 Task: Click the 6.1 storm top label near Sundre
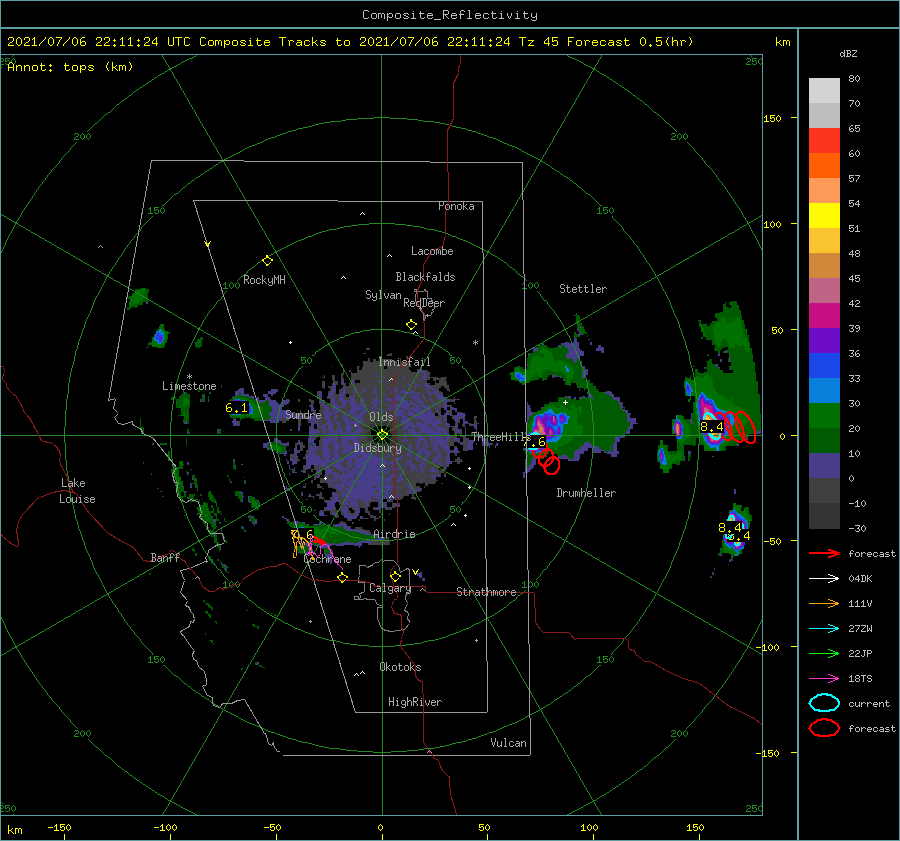pos(236,408)
